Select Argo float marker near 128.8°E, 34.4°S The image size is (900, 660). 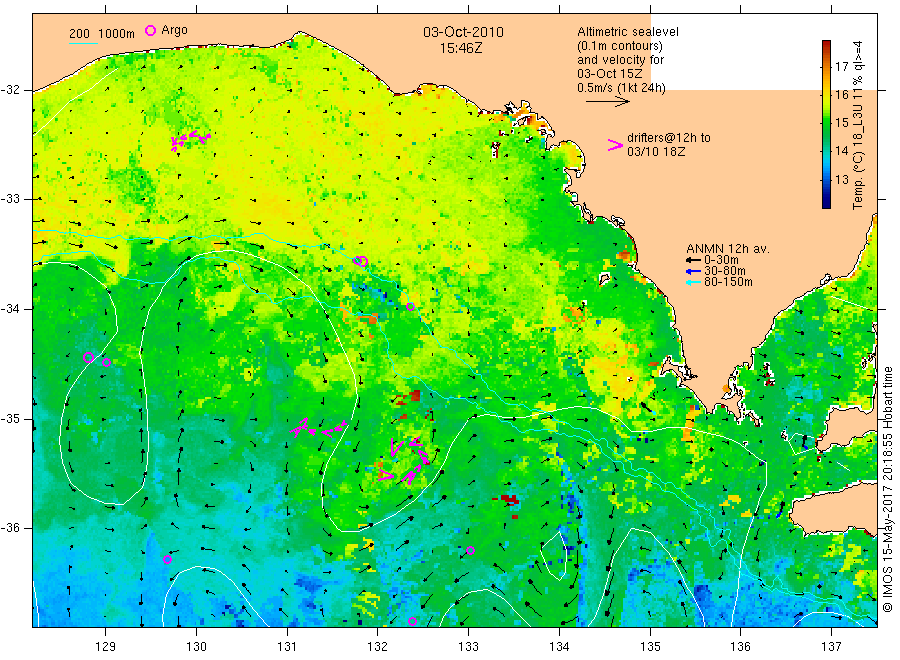pyautogui.click(x=88, y=358)
